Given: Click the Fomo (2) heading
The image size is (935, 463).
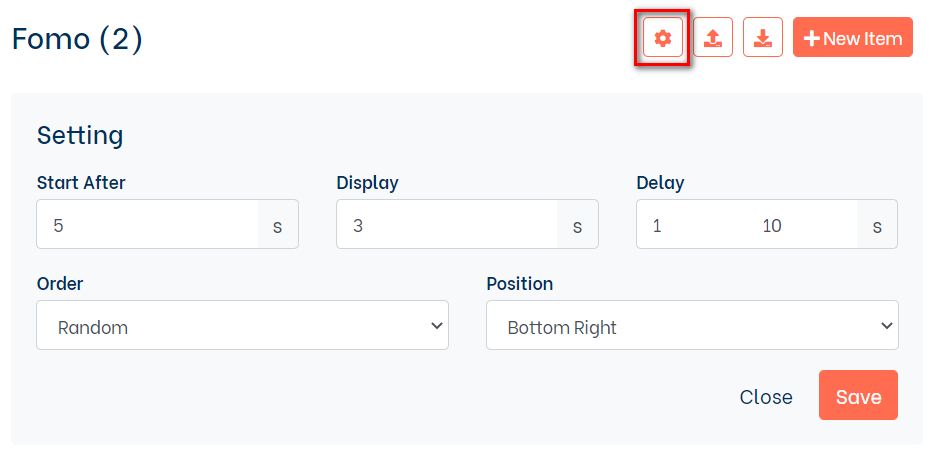Looking at the screenshot, I should (x=78, y=39).
